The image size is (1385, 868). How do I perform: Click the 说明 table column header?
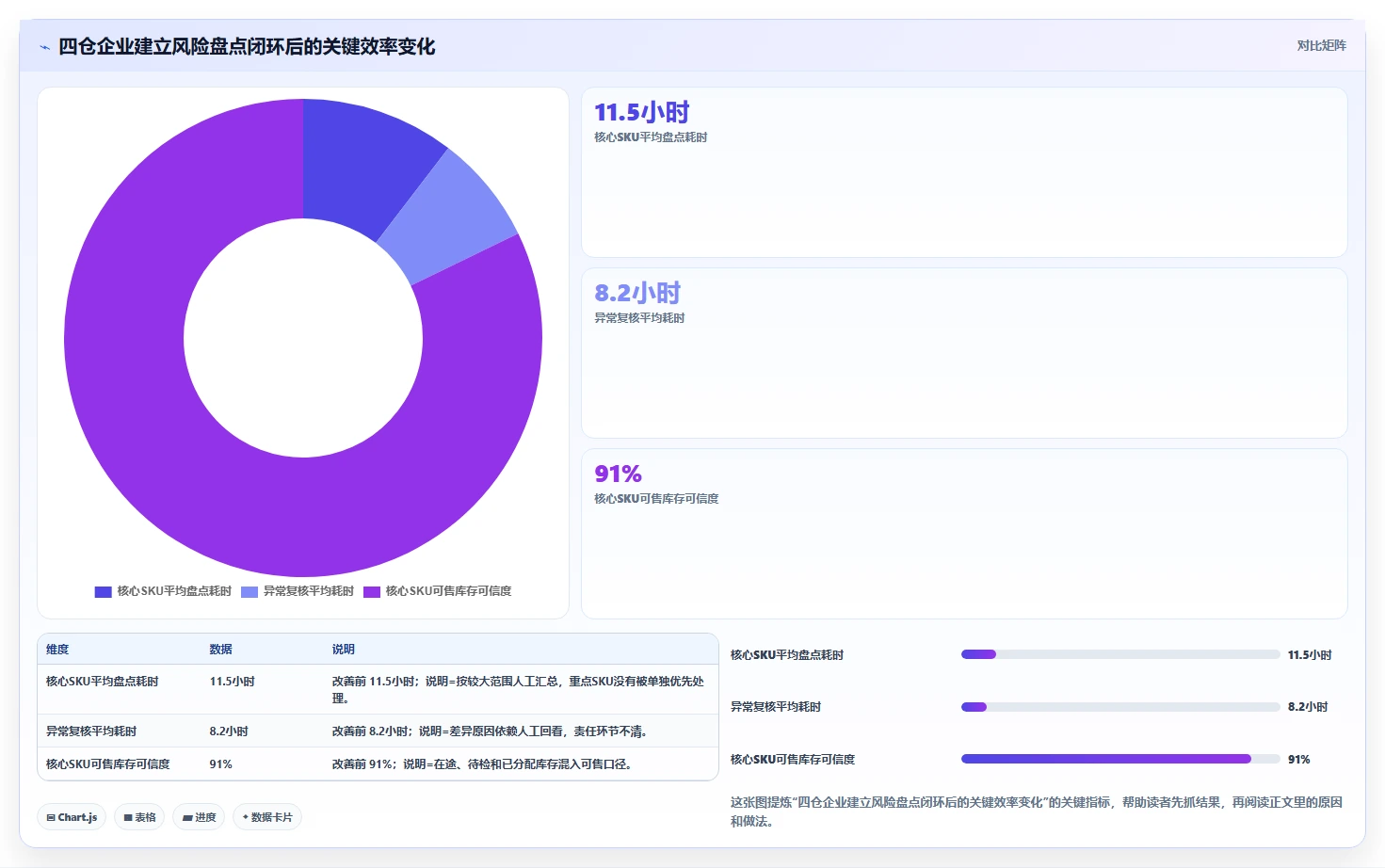pyautogui.click(x=343, y=650)
